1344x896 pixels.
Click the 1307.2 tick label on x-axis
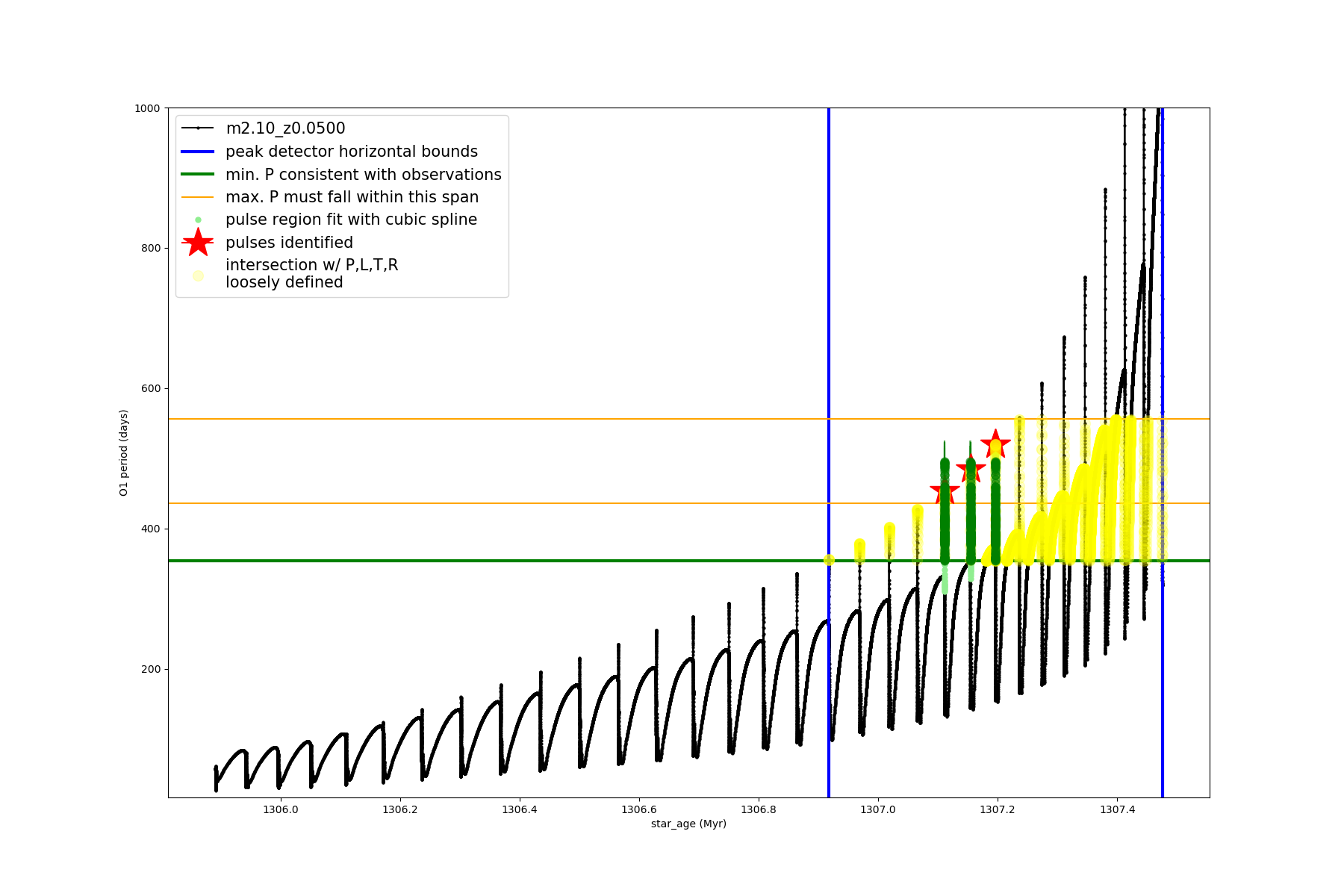pyautogui.click(x=997, y=809)
